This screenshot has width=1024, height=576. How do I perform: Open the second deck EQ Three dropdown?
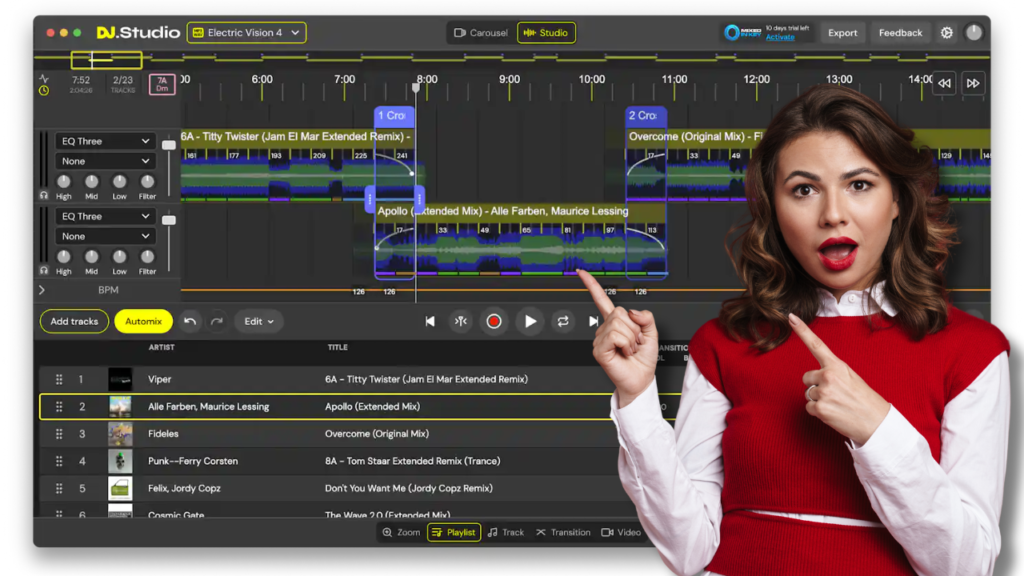104,216
